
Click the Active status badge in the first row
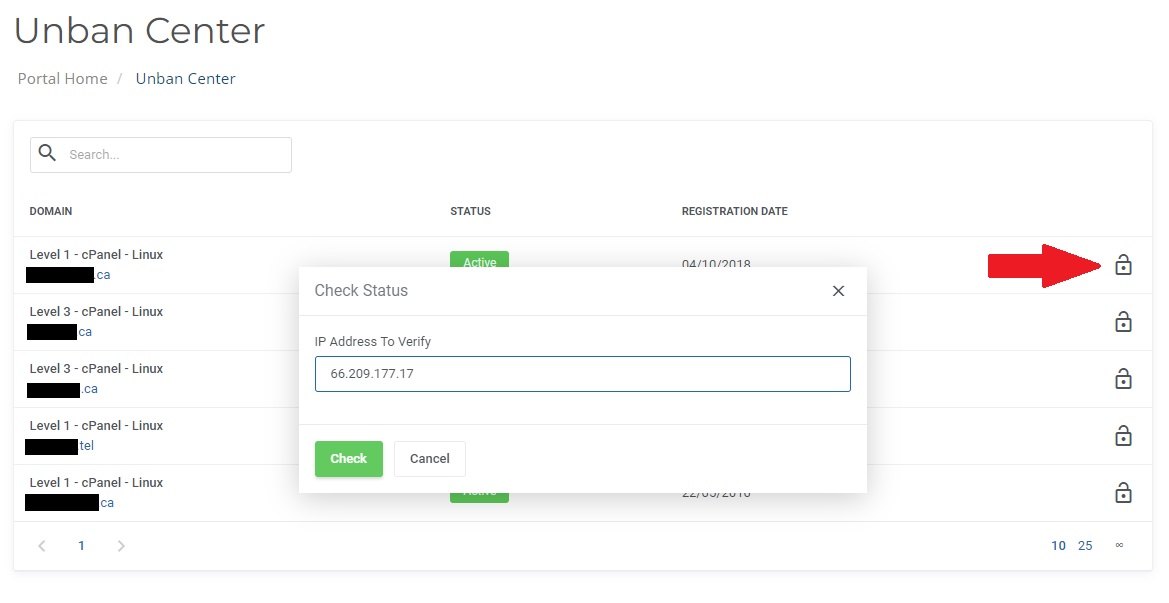point(479,259)
